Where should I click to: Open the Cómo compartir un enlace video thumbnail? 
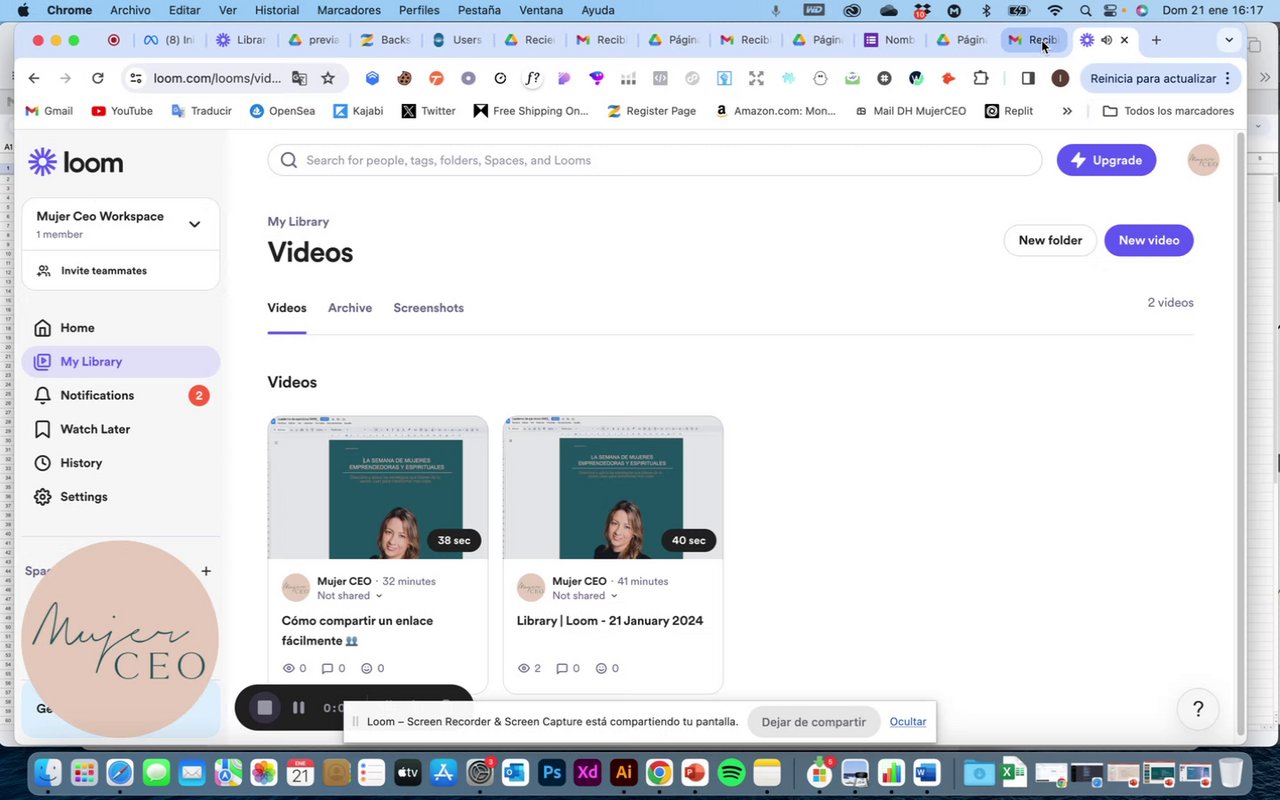[x=378, y=488]
